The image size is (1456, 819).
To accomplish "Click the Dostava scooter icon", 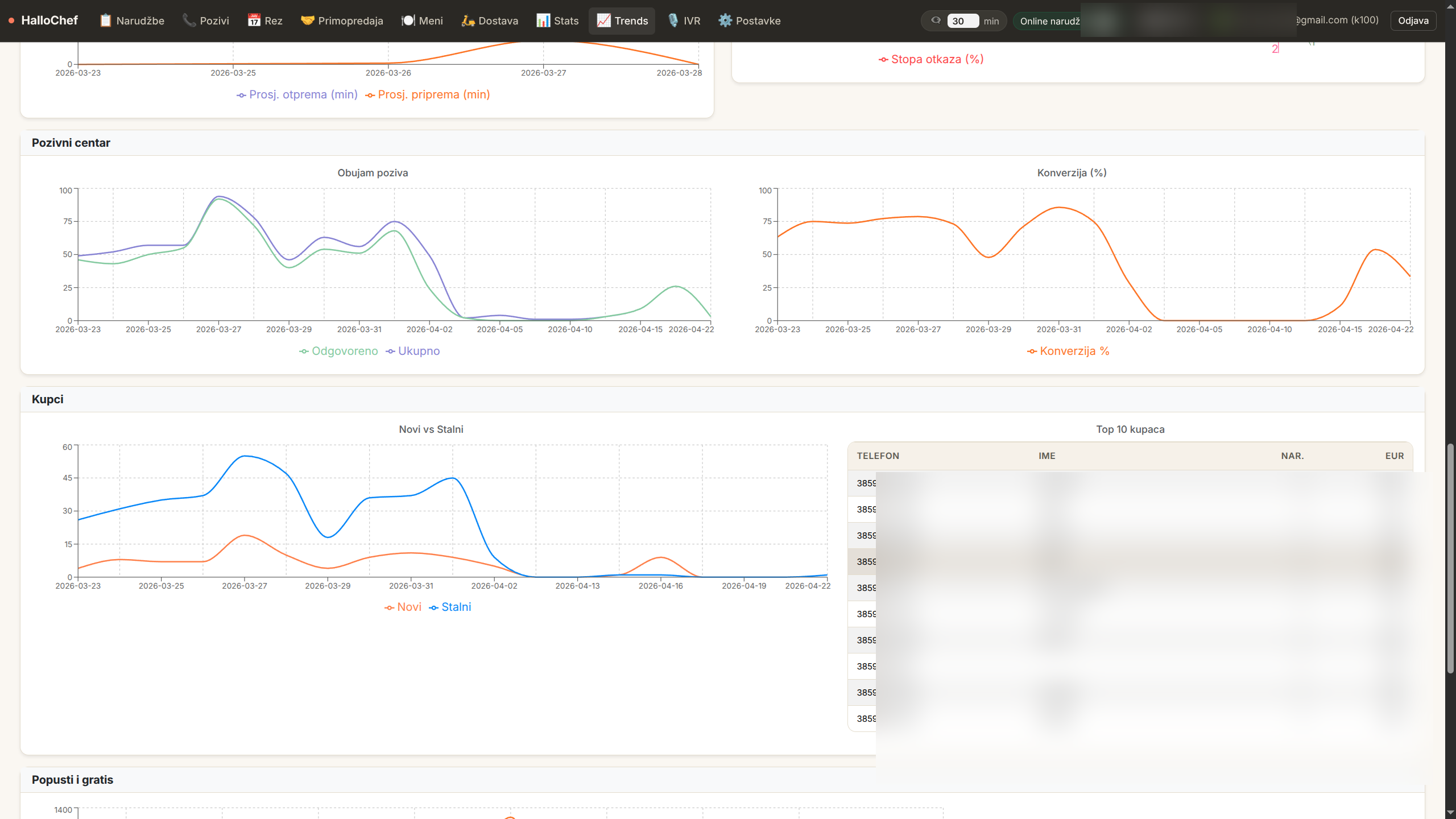I will click(x=468, y=20).
